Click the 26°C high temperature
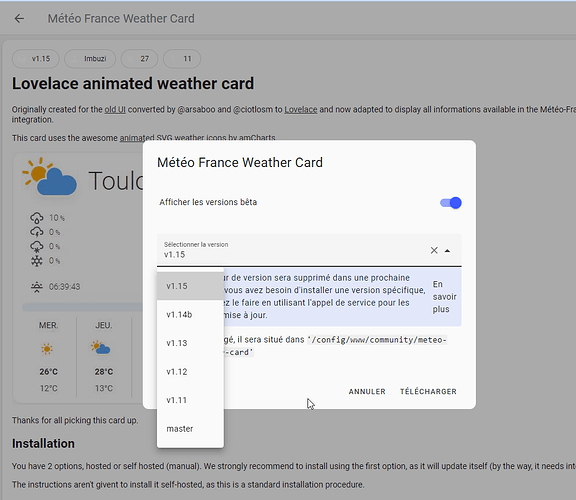576x500 pixels. [48, 372]
